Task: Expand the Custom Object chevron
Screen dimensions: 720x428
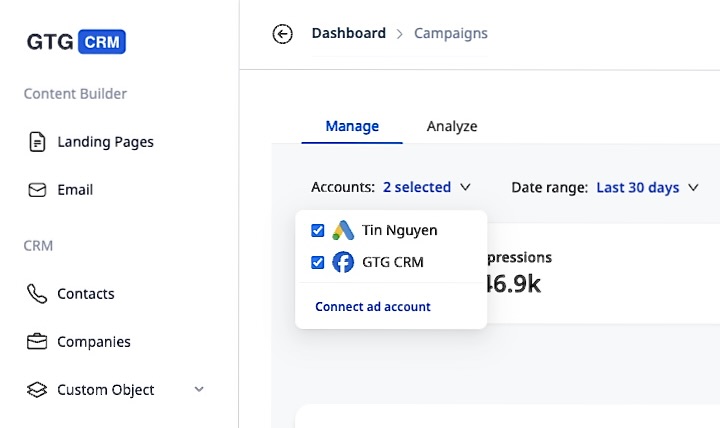Action: (199, 389)
